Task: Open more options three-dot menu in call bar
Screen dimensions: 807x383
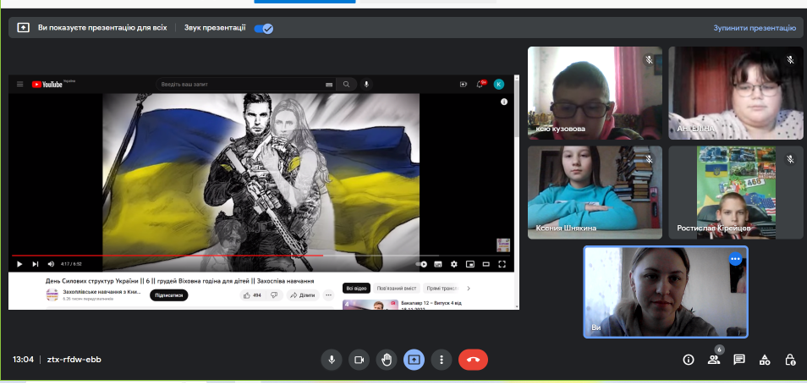Action: coord(441,360)
